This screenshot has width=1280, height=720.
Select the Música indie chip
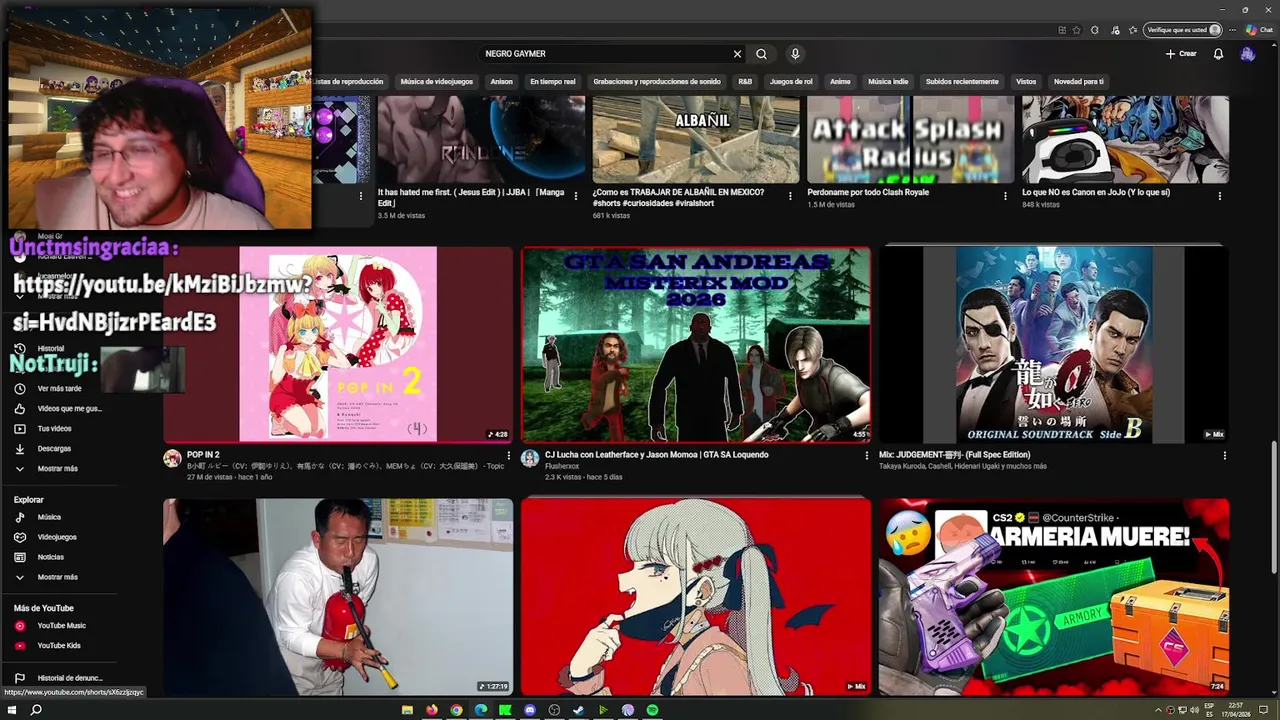click(888, 82)
